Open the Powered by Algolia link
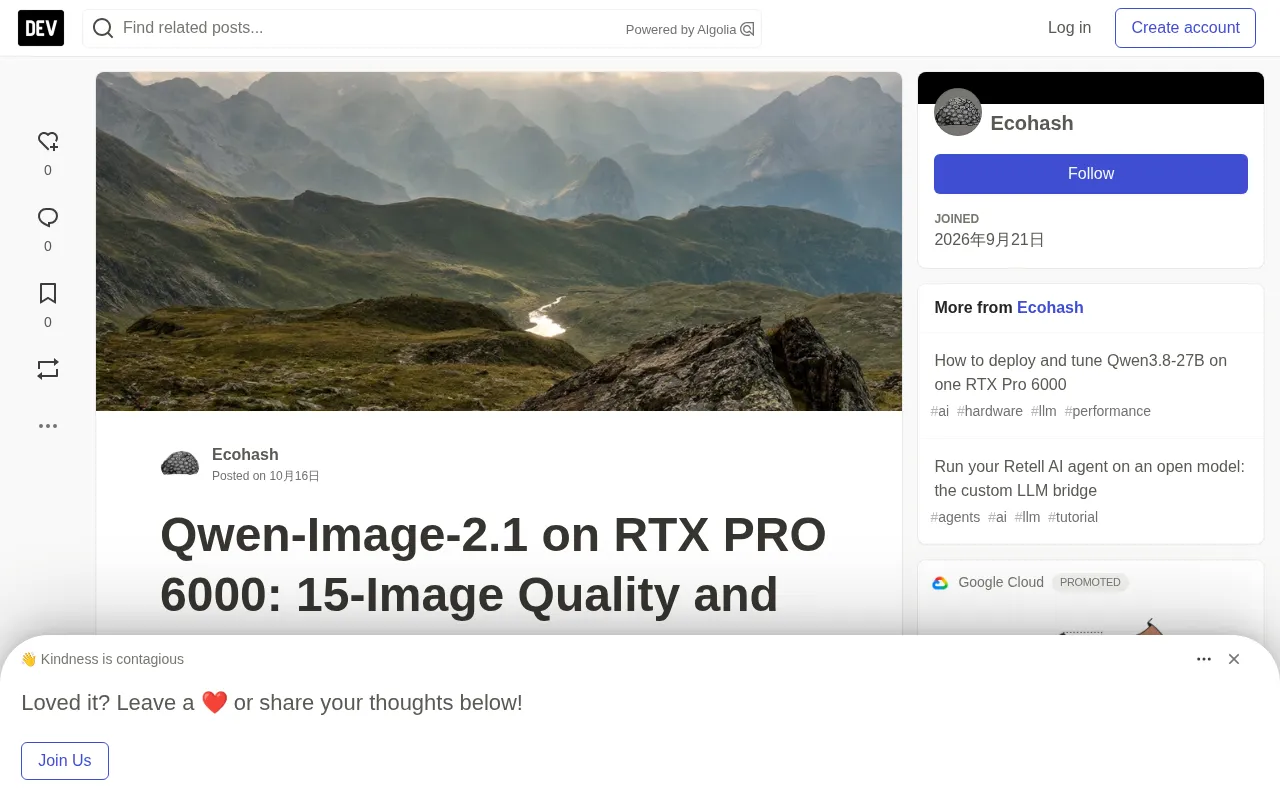Screen dimensions: 1280x800 coord(690,29)
